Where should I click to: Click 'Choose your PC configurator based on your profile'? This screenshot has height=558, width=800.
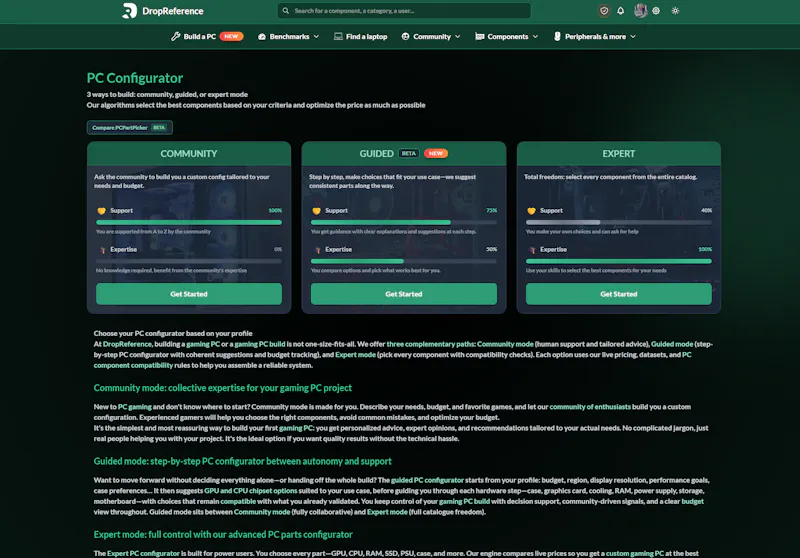click(x=173, y=334)
